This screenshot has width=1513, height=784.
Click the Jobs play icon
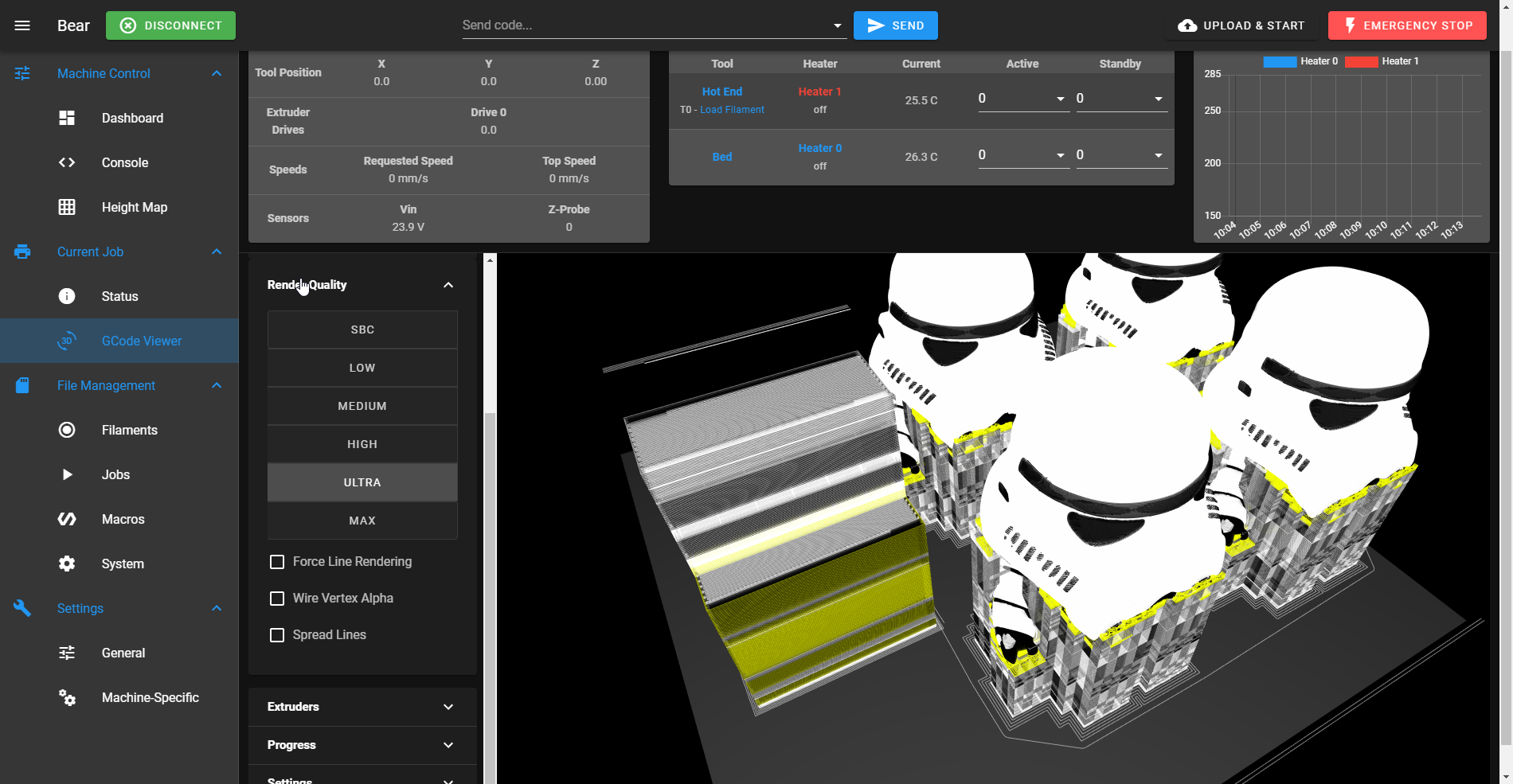pos(67,474)
